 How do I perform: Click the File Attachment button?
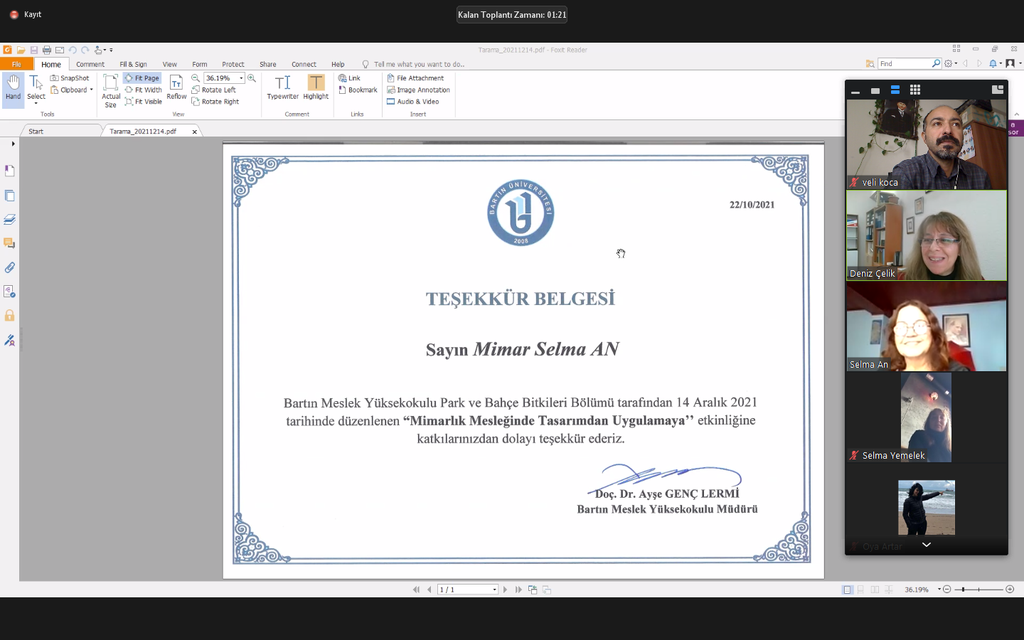[415, 78]
